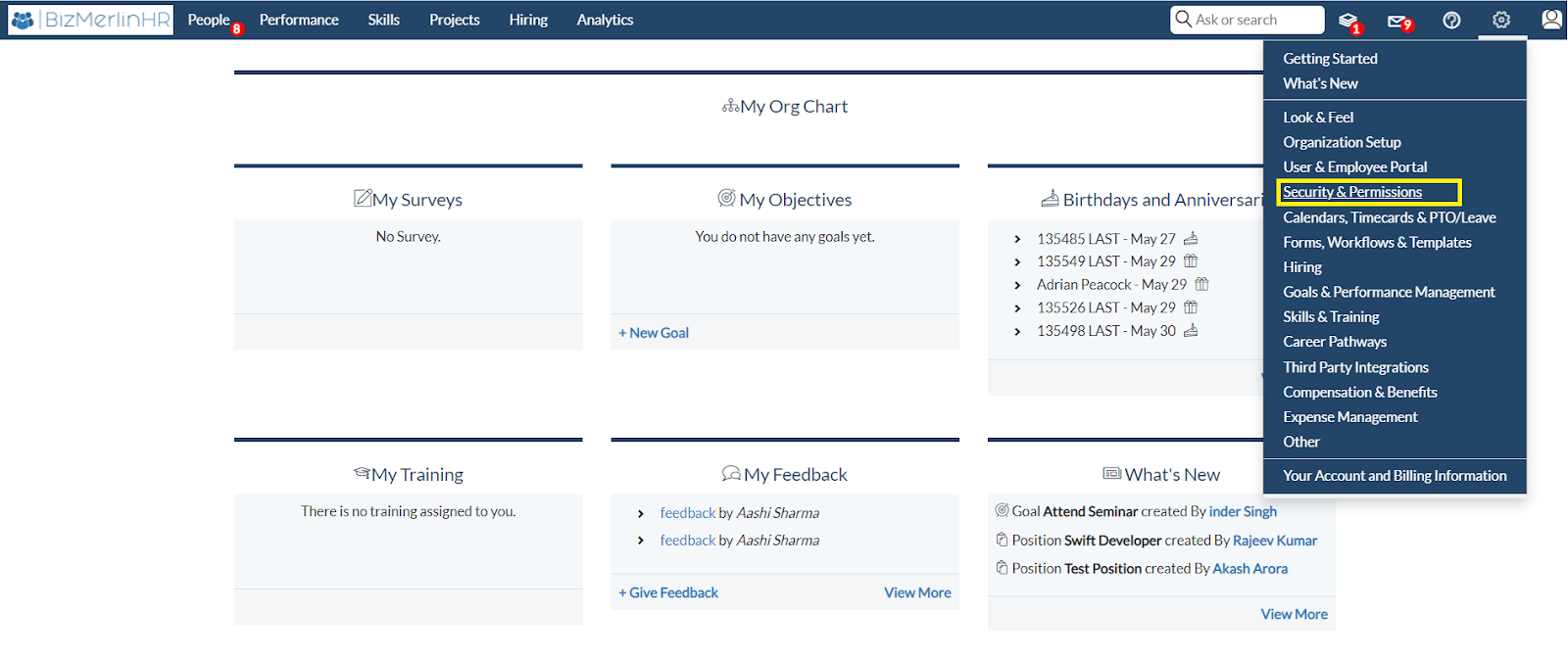Open Rajeev Kumar profile link
The width and height of the screenshot is (1568, 662).
[1275, 541]
